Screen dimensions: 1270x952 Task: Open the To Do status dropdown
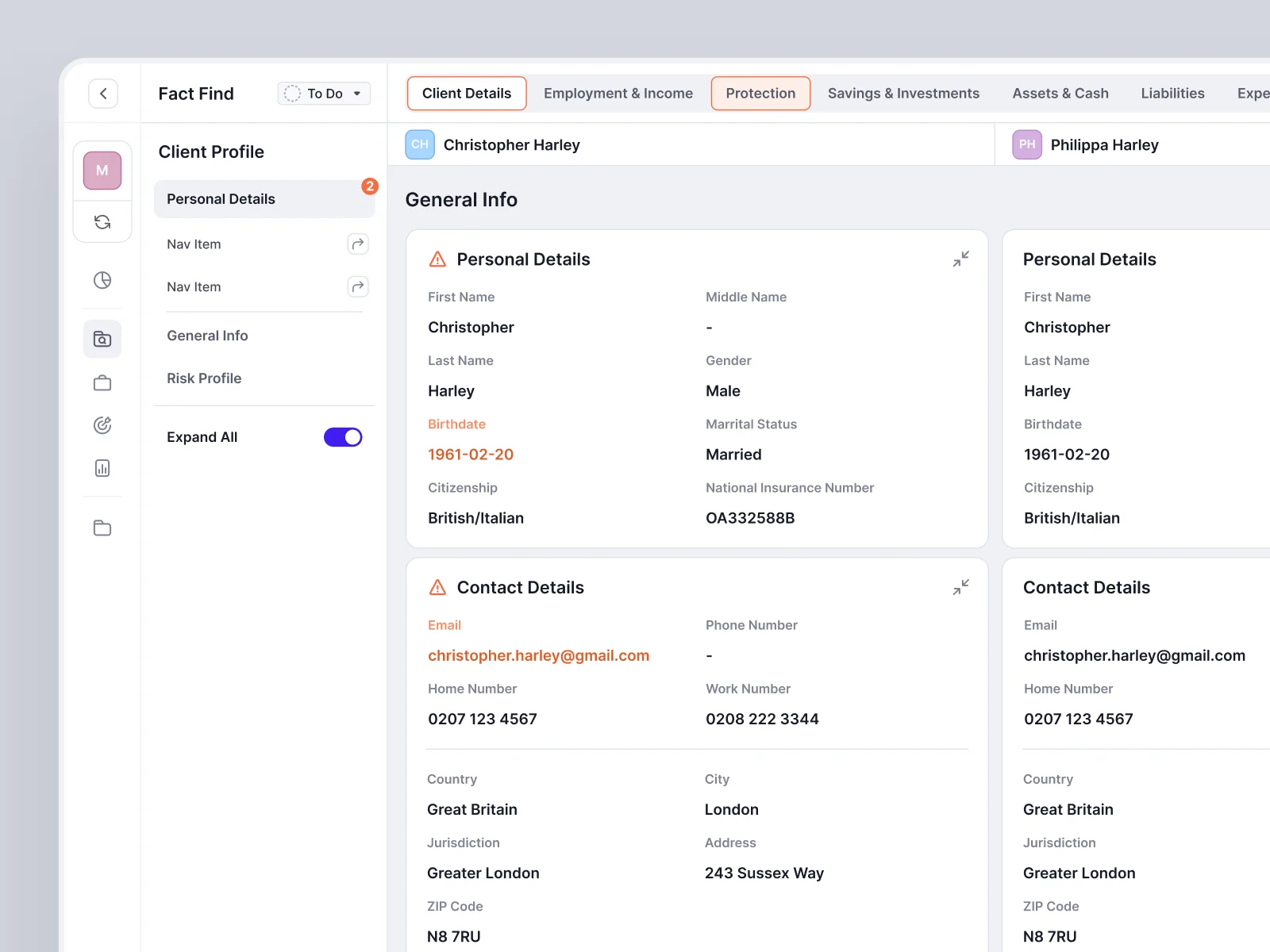tap(324, 94)
